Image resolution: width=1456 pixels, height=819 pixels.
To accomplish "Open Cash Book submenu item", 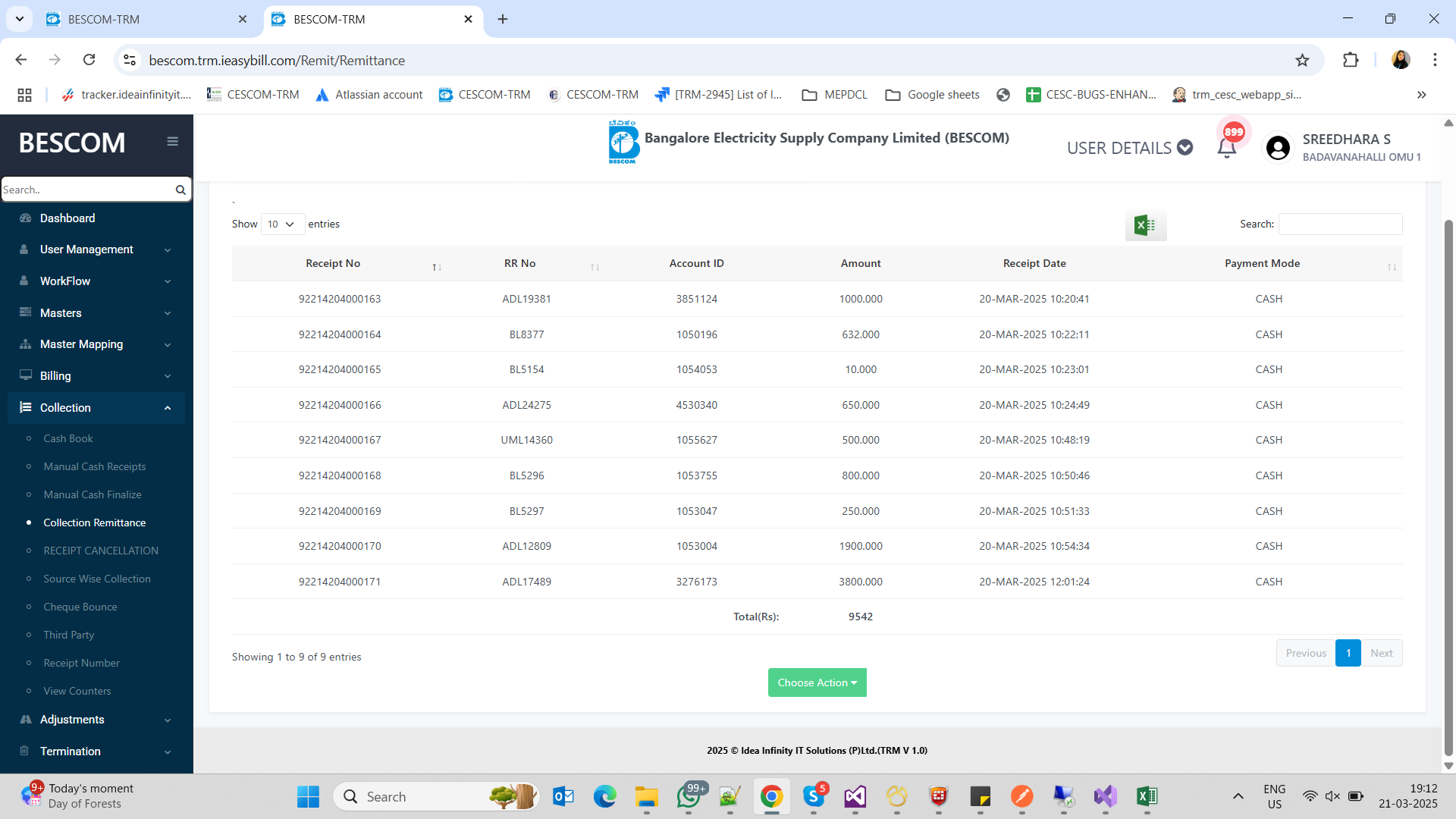I will (68, 438).
